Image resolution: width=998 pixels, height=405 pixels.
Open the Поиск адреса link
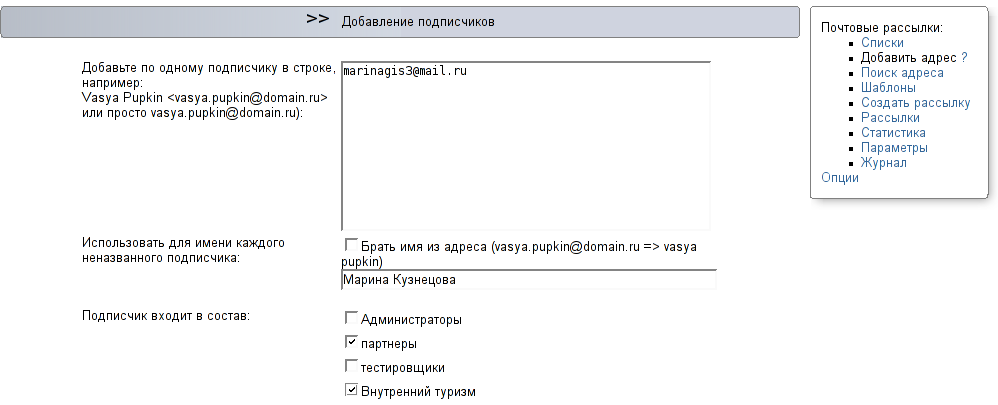point(902,73)
